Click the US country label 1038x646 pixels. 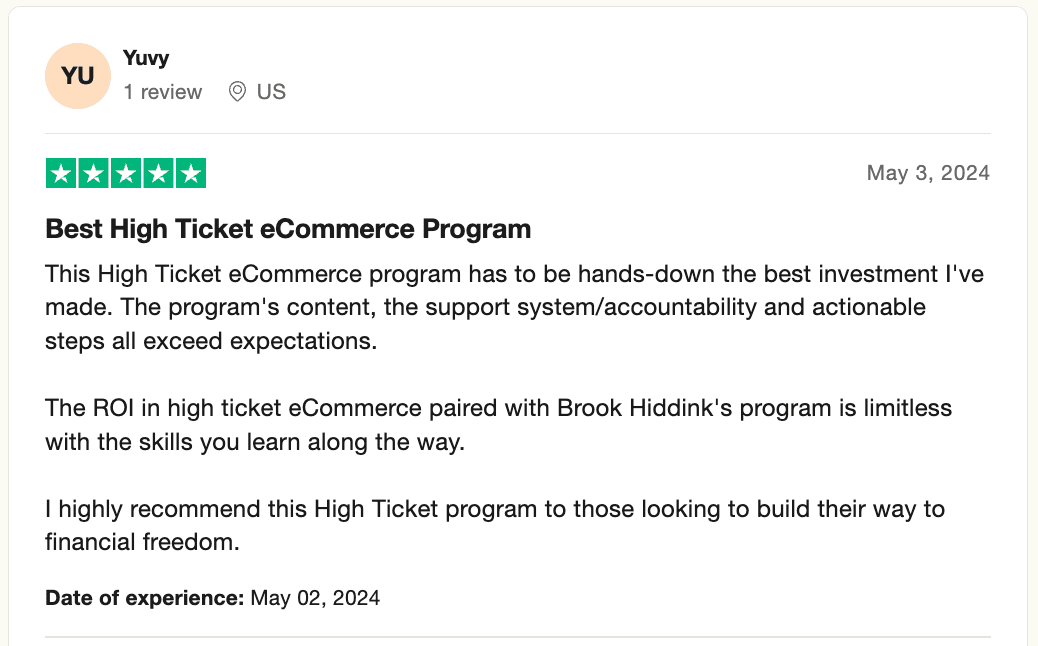[x=271, y=92]
